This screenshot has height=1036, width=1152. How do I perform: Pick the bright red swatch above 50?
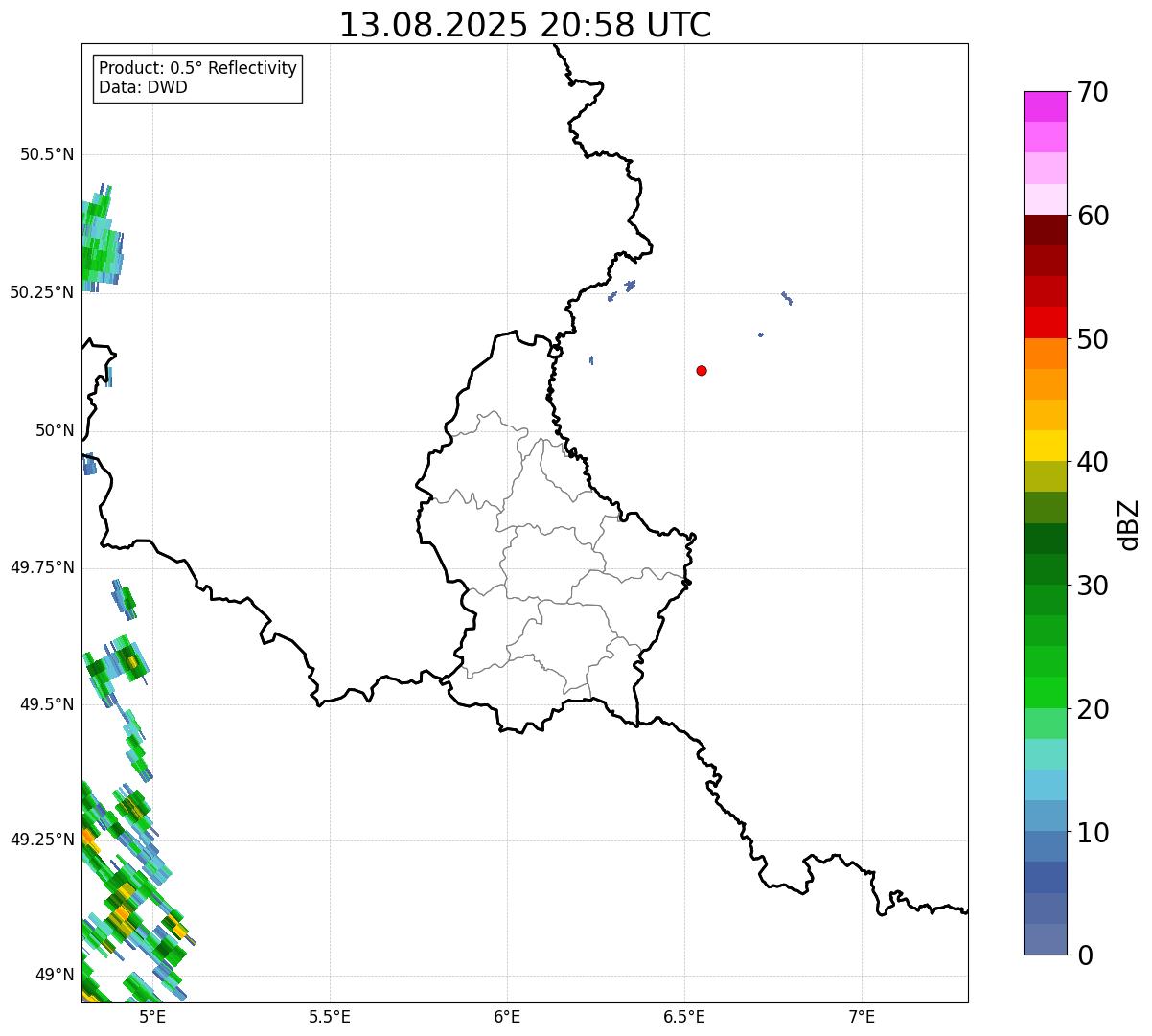coord(1045,322)
